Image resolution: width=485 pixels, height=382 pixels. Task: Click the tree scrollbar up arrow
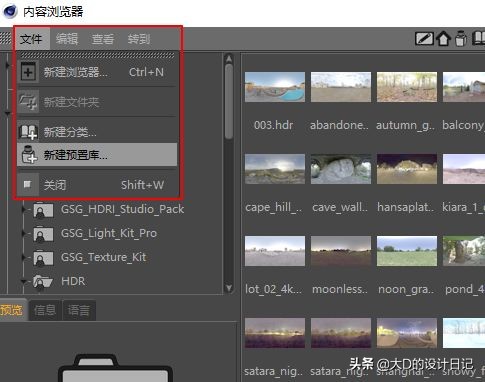coord(229,59)
